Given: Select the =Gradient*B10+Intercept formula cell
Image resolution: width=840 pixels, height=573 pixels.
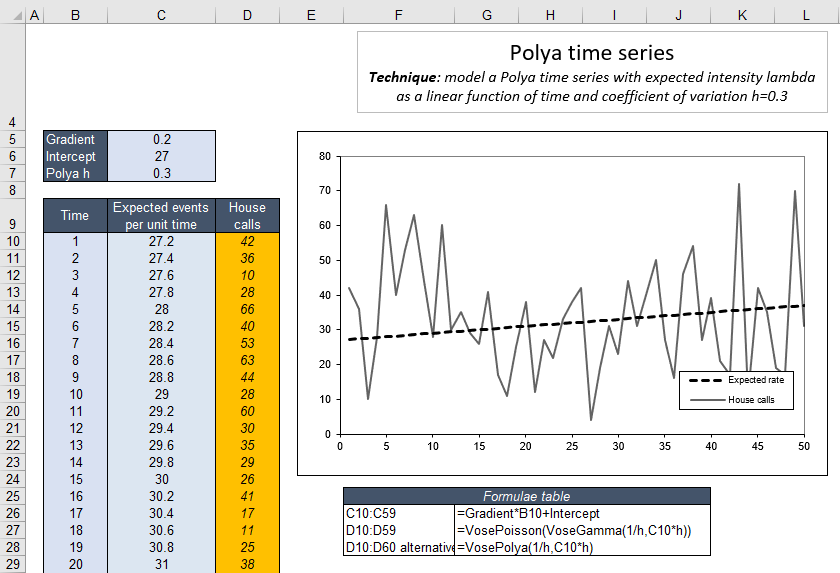Looking at the screenshot, I should 582,514.
